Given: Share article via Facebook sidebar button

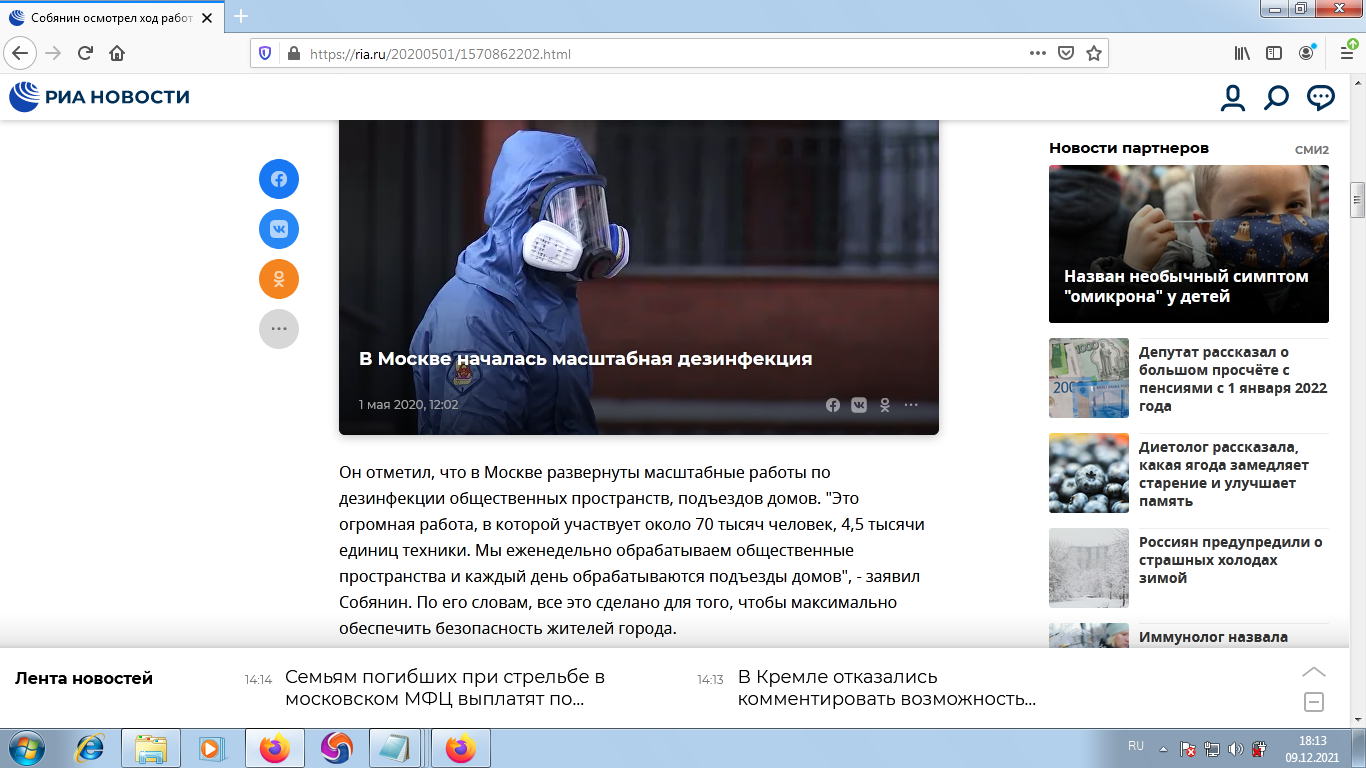Looking at the screenshot, I should coord(279,179).
